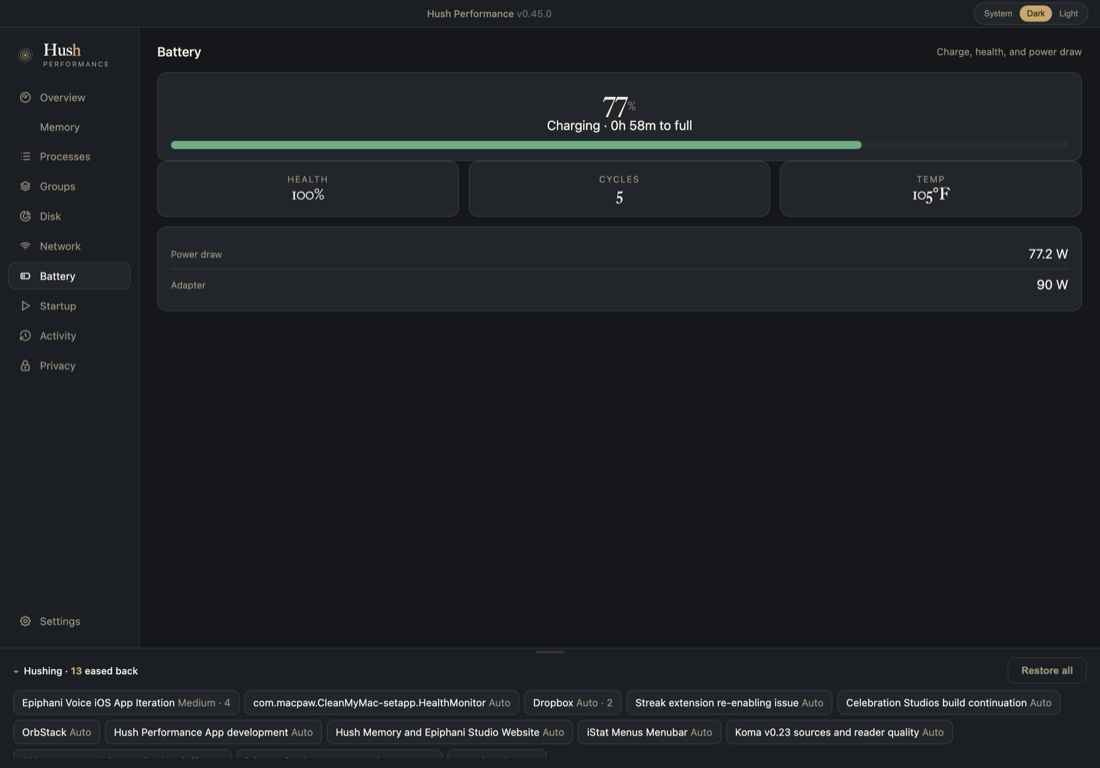
Task: Click Hush Memory and Epiphani Studio chip
Action: [450, 732]
